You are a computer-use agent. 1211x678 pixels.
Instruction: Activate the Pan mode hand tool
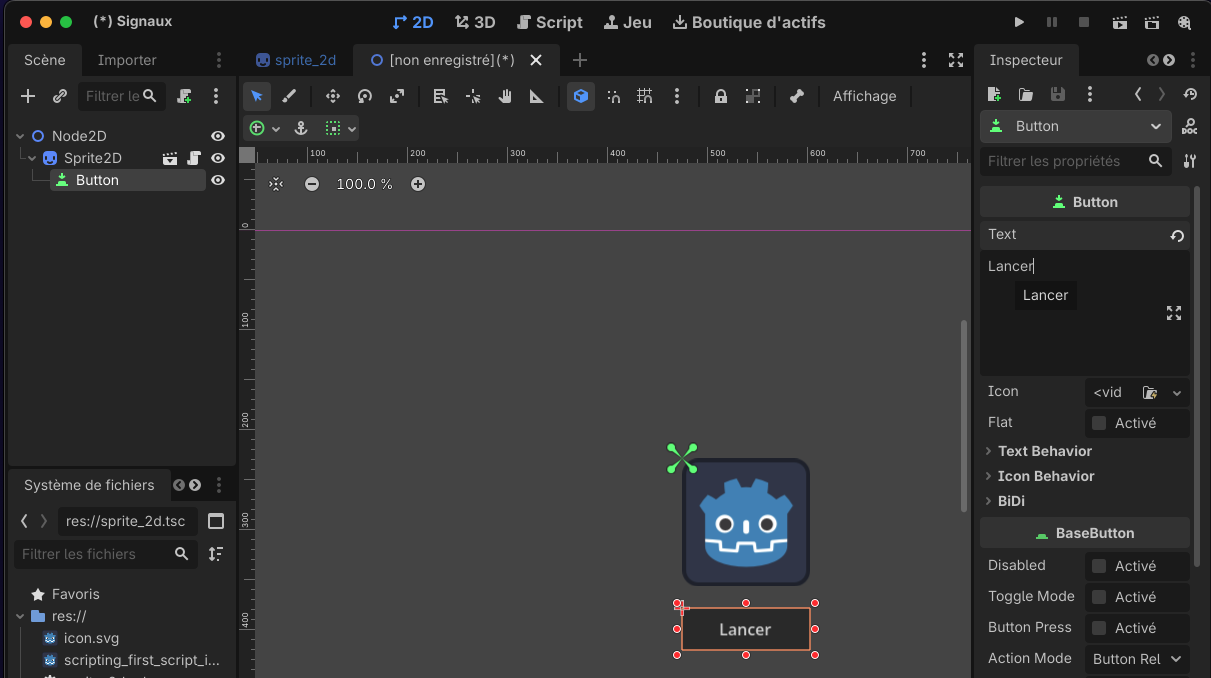pyautogui.click(x=505, y=96)
